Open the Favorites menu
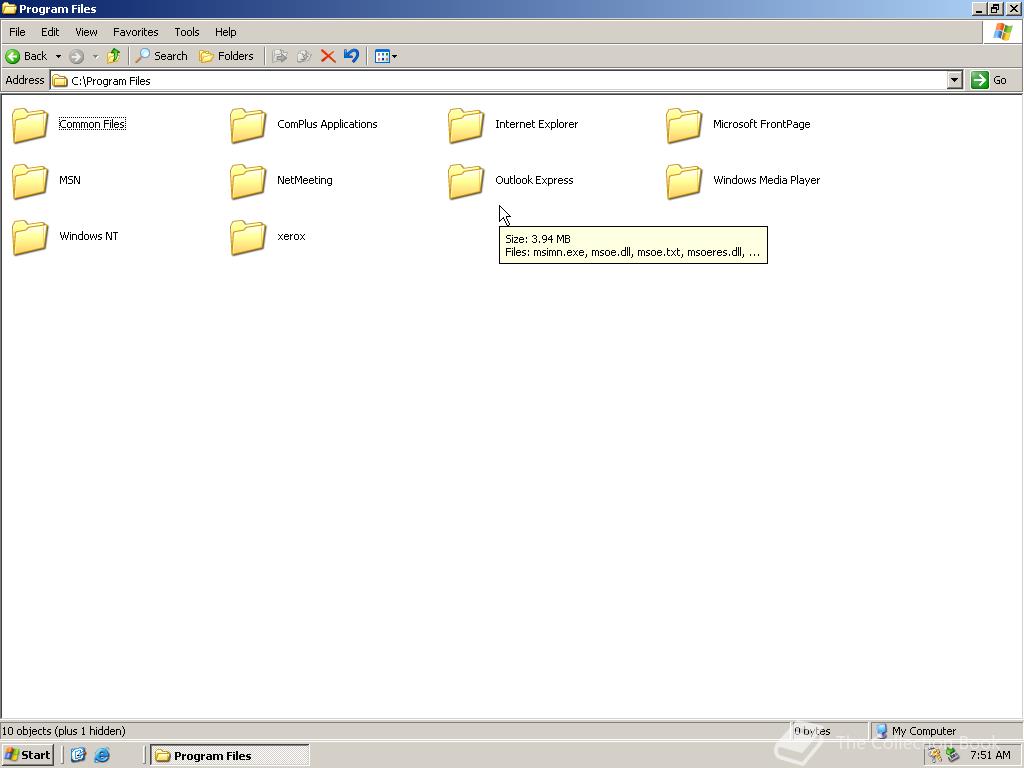This screenshot has width=1024, height=768. pos(136,32)
